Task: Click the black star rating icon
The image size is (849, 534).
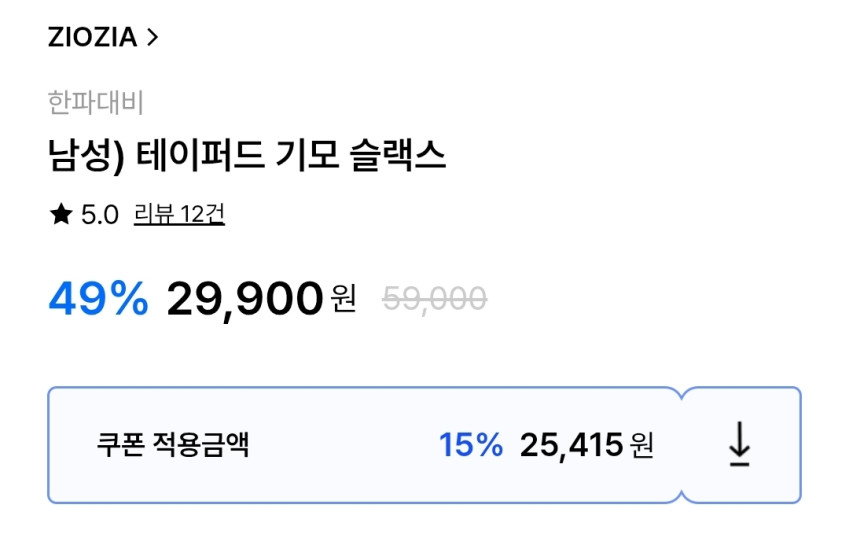Action: click(x=60, y=215)
